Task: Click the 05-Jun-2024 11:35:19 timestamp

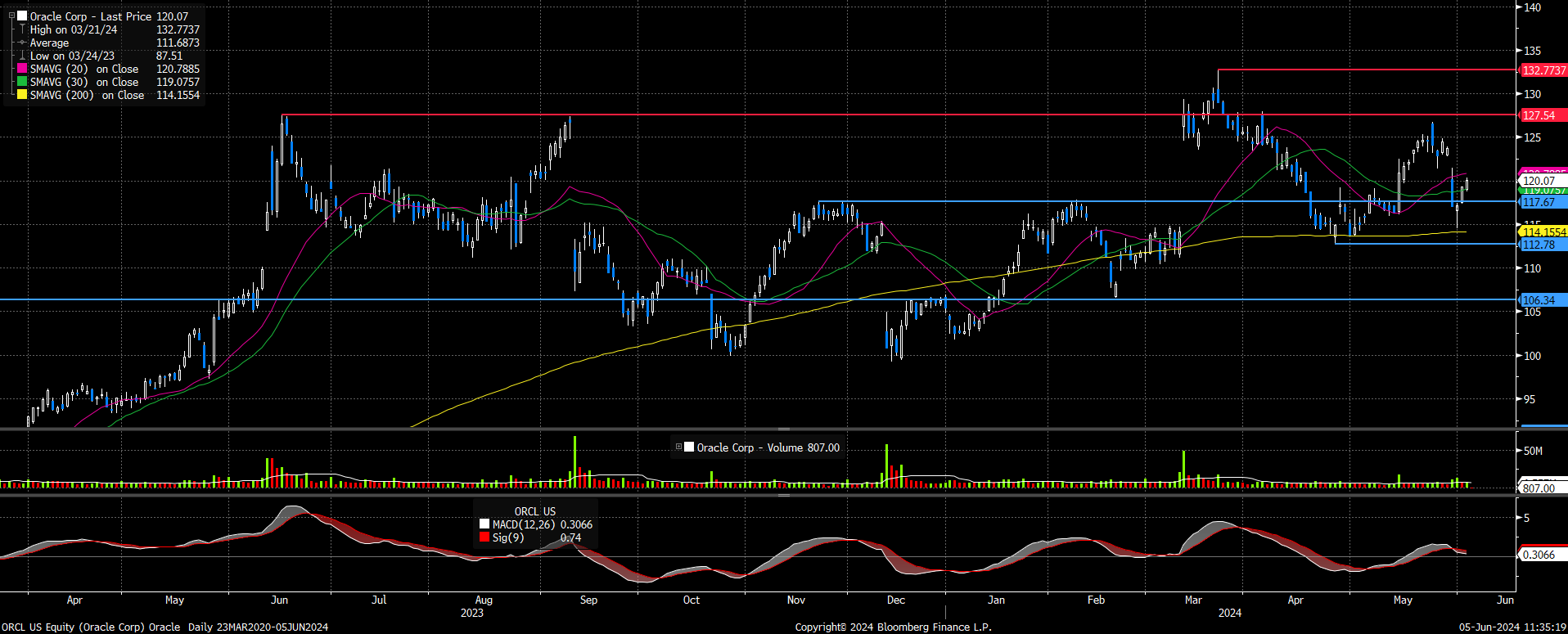Action: [x=1512, y=627]
